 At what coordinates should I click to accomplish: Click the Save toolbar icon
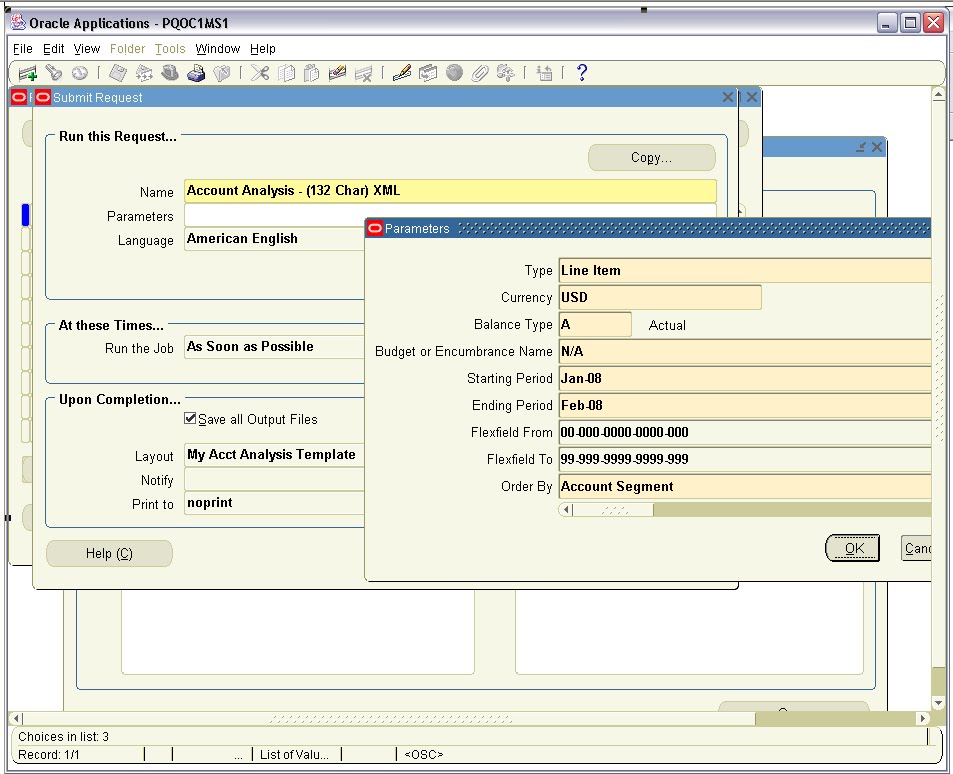(x=116, y=72)
